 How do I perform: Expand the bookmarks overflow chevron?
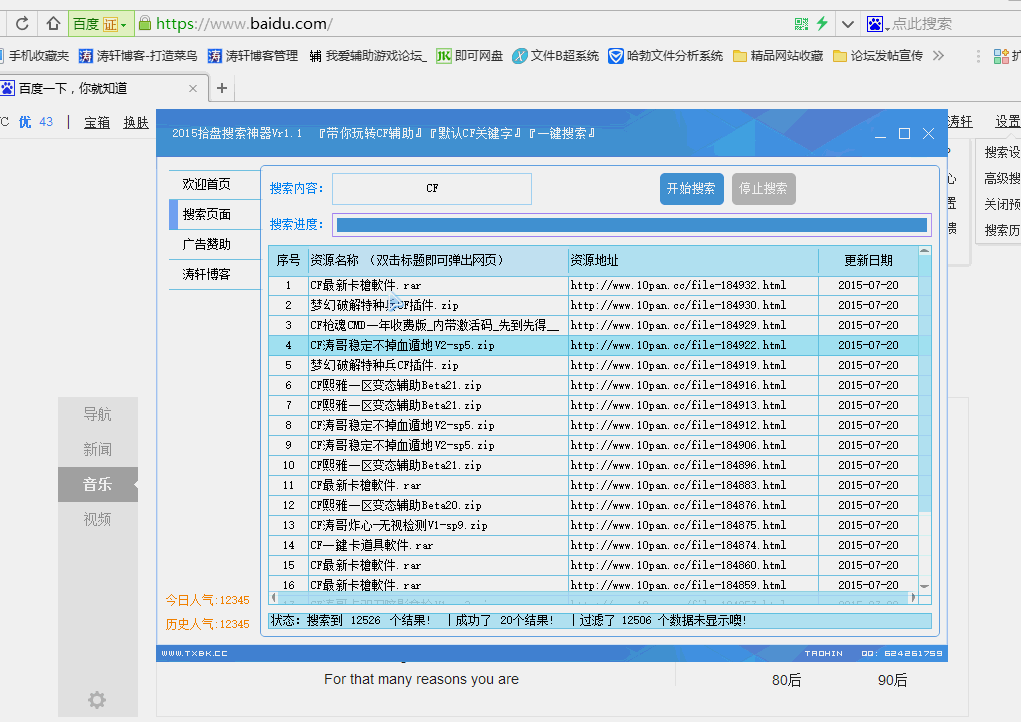(938, 56)
